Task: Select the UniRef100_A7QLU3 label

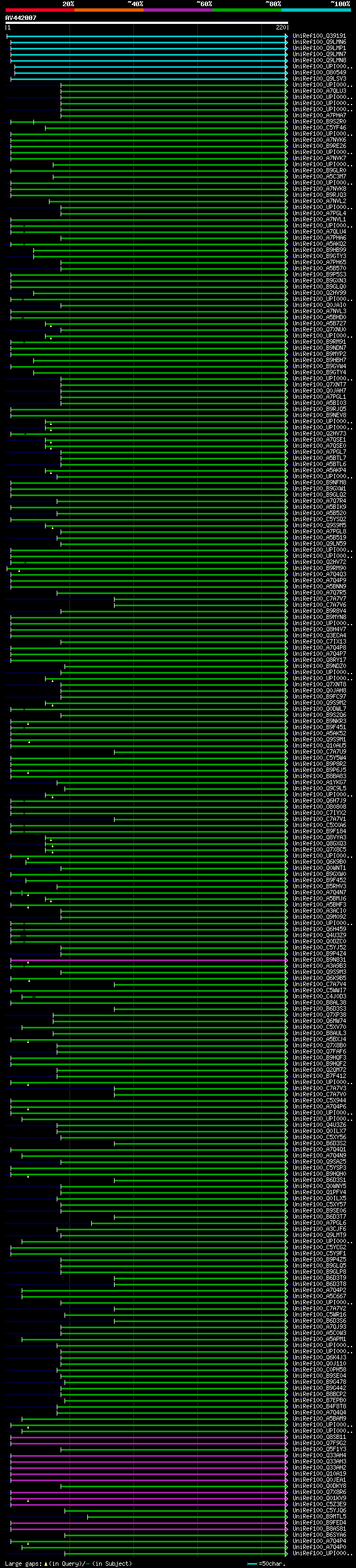Action: pyautogui.click(x=319, y=91)
